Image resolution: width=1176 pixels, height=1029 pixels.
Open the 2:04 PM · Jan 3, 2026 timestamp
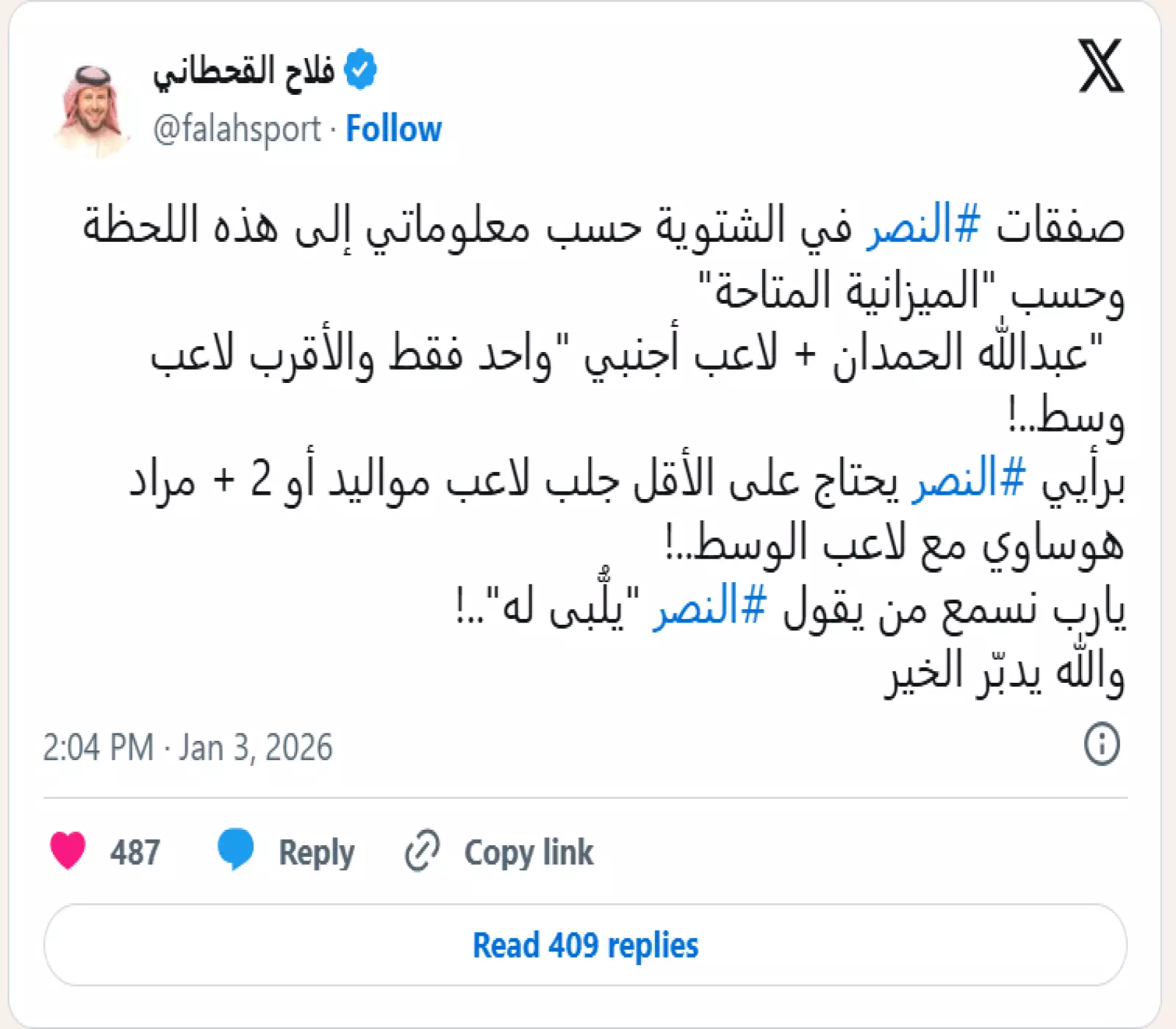click(187, 747)
